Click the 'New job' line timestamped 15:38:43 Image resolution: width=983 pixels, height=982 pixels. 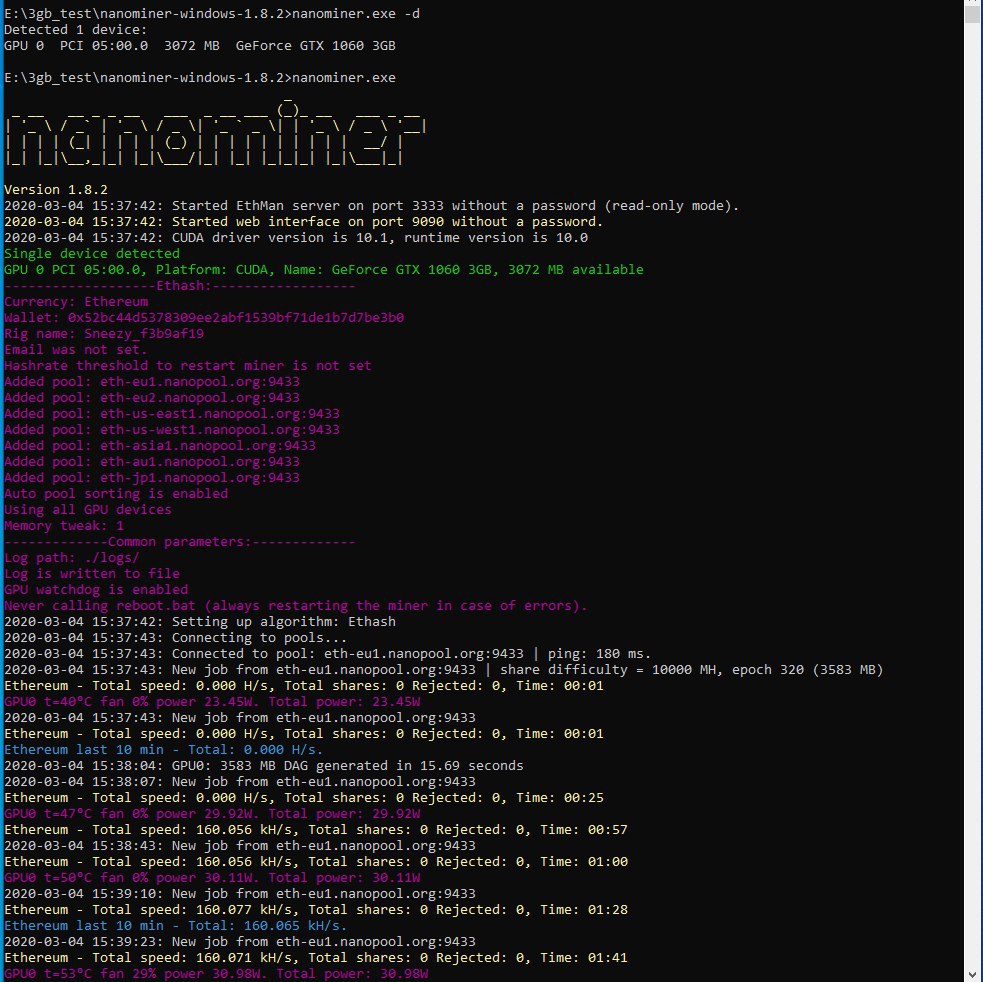tap(239, 845)
